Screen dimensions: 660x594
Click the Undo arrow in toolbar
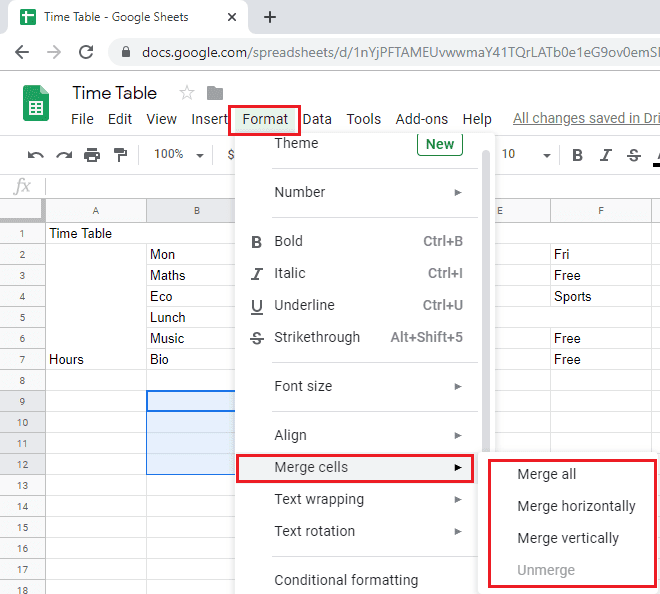tap(35, 155)
